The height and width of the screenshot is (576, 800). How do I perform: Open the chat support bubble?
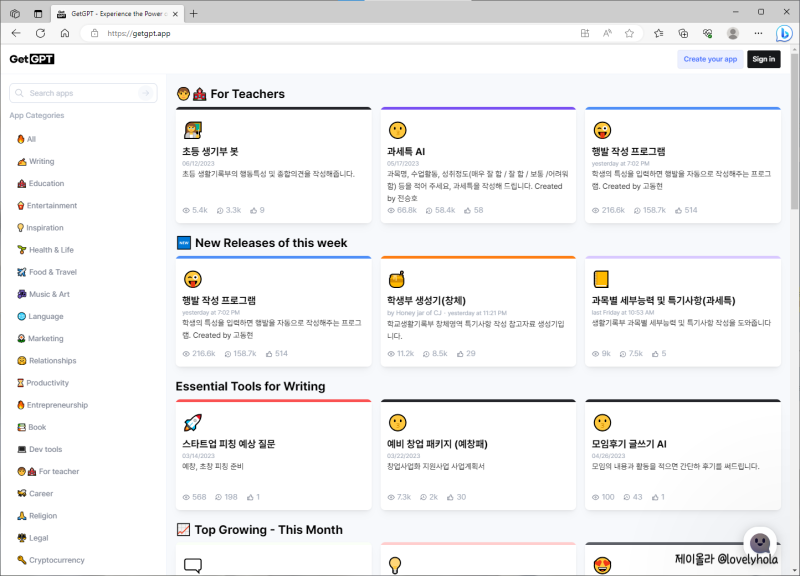(x=760, y=542)
